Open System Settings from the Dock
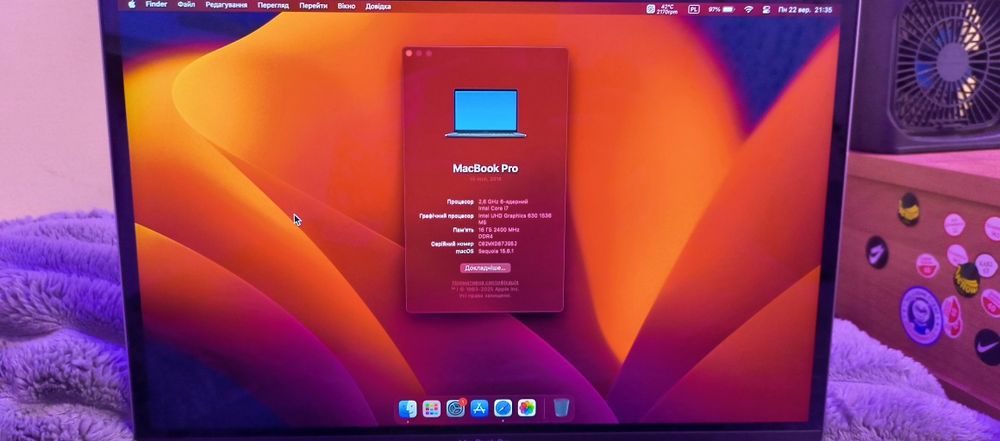Image resolution: width=1000 pixels, height=441 pixels. click(x=455, y=408)
